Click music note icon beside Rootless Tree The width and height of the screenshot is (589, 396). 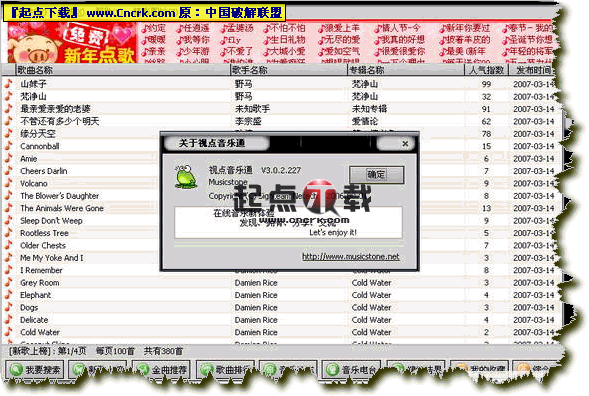[8, 233]
